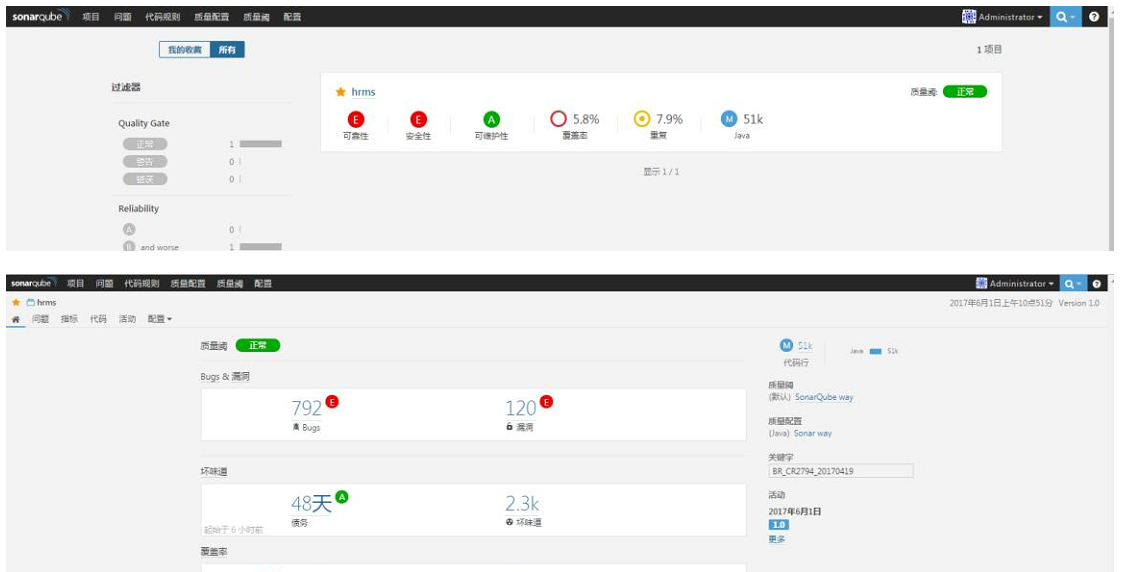This screenshot has width=1125, height=572.
Task: Click the green 正常 quality gate badge in the hrms card
Action: click(965, 92)
